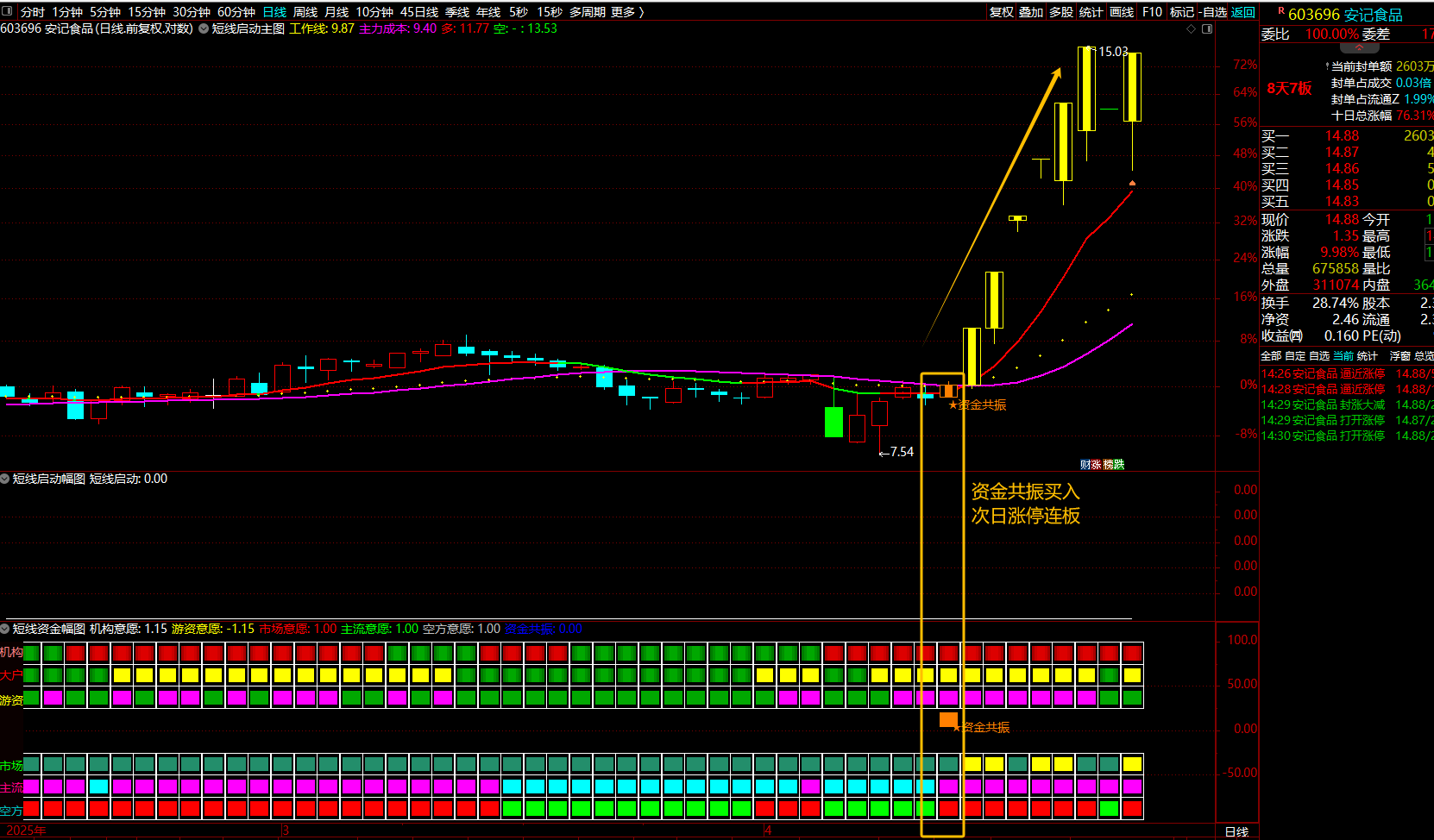
Task: Click the red 涨 badge icon
Action: click(1097, 464)
